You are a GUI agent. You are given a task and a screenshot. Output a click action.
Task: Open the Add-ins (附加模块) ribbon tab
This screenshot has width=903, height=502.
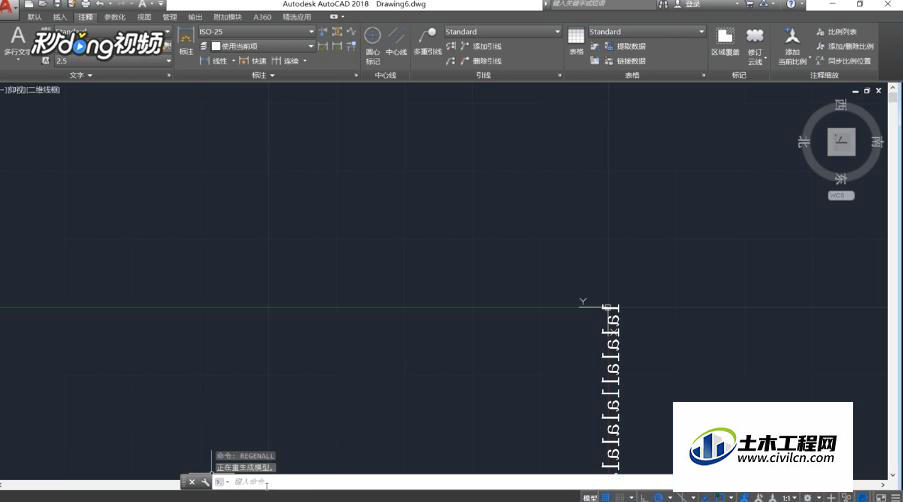click(227, 17)
